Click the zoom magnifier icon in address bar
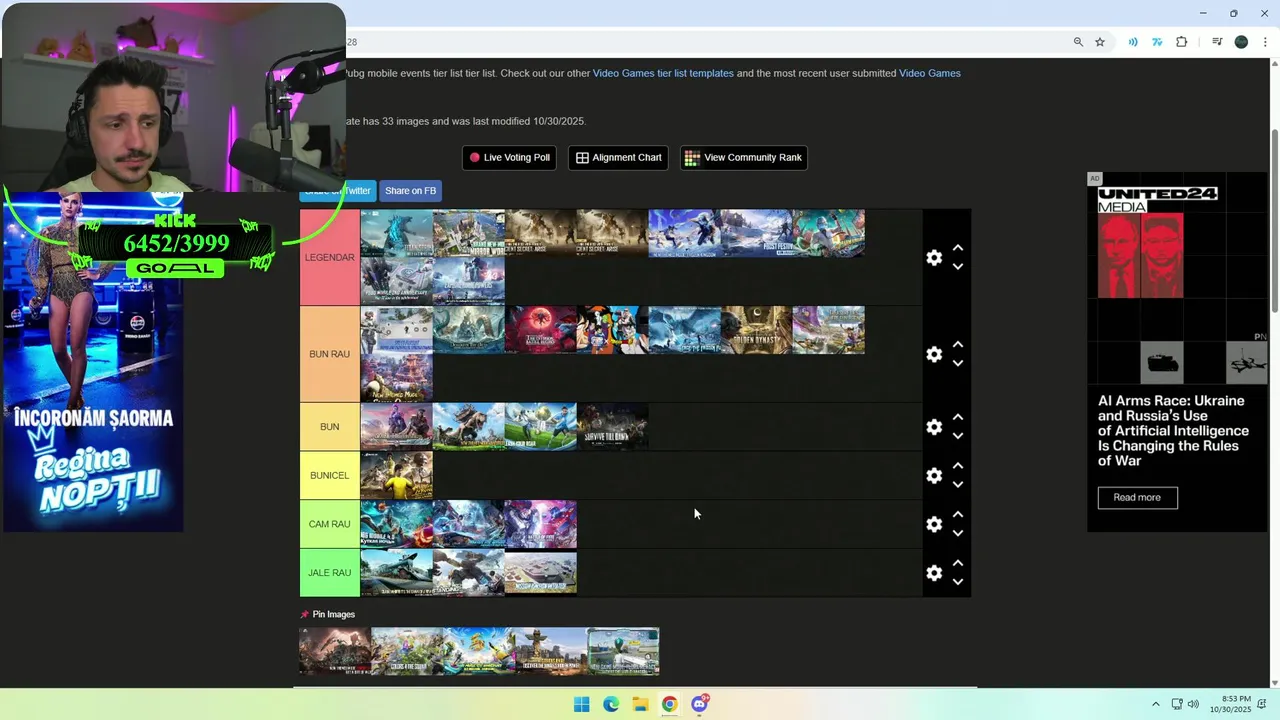 pyautogui.click(x=1078, y=42)
